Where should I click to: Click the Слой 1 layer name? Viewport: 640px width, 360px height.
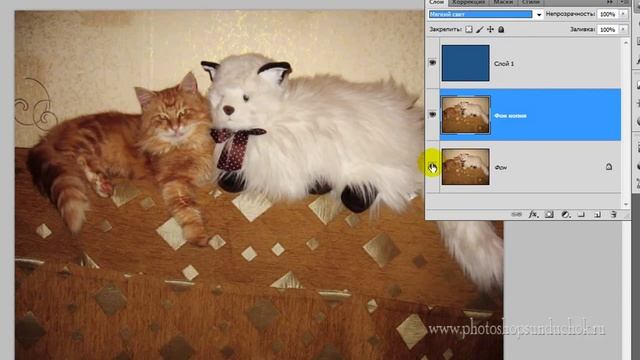click(504, 64)
